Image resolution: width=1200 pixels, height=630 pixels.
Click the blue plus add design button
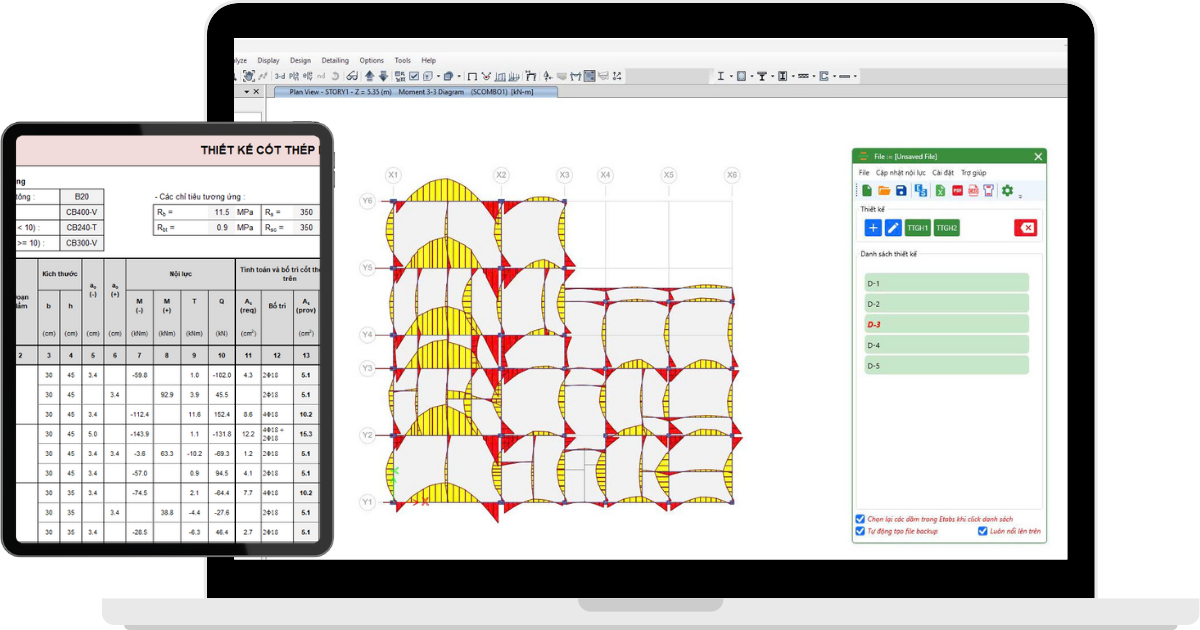(872, 228)
